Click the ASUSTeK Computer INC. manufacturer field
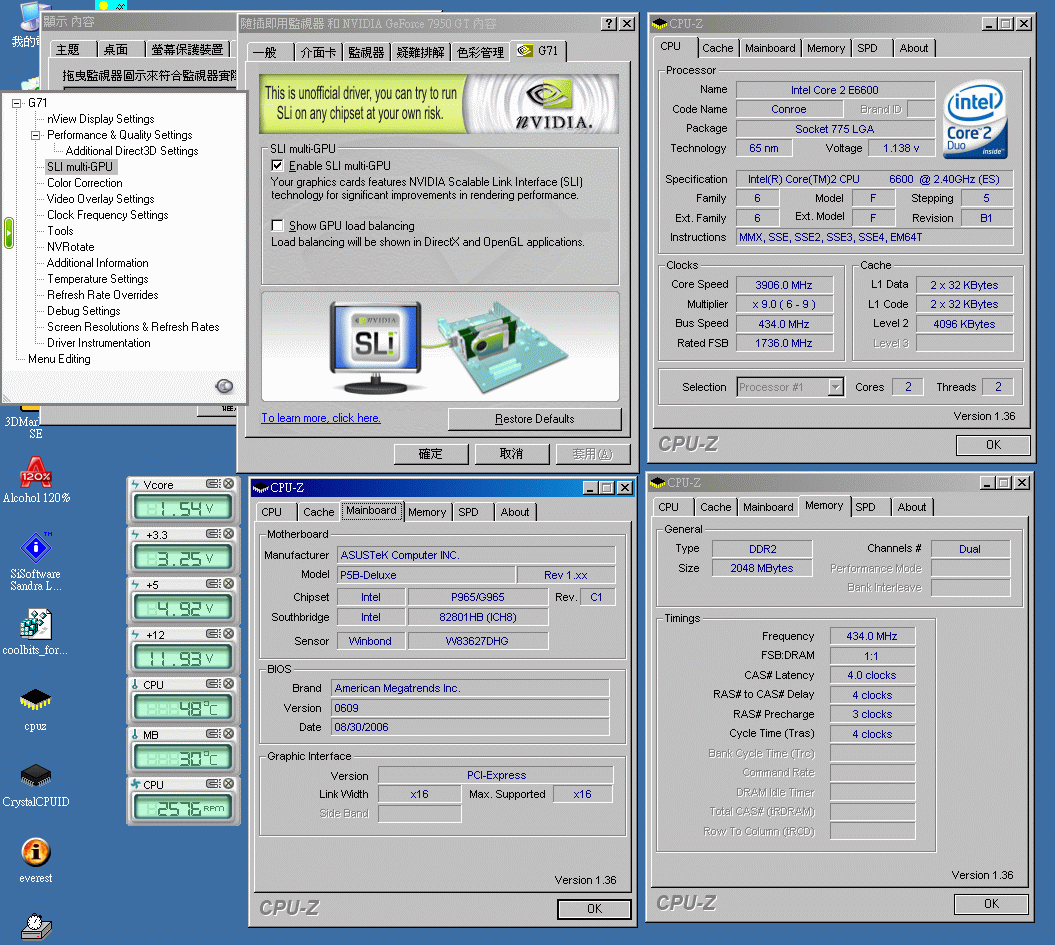Viewport: 1055px width, 945px height. pyautogui.click(x=476, y=555)
